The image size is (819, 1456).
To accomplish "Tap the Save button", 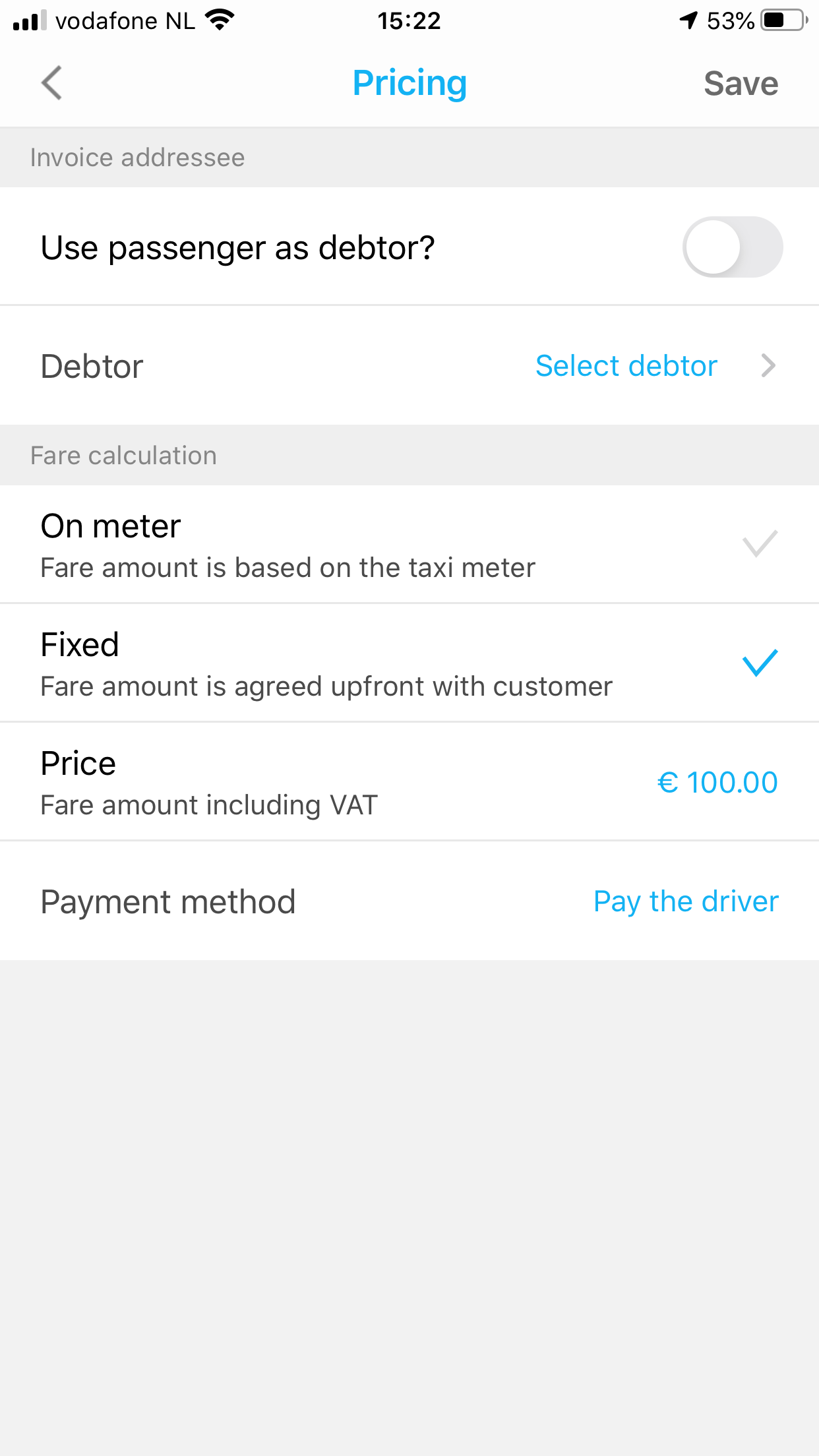I will pyautogui.click(x=741, y=84).
